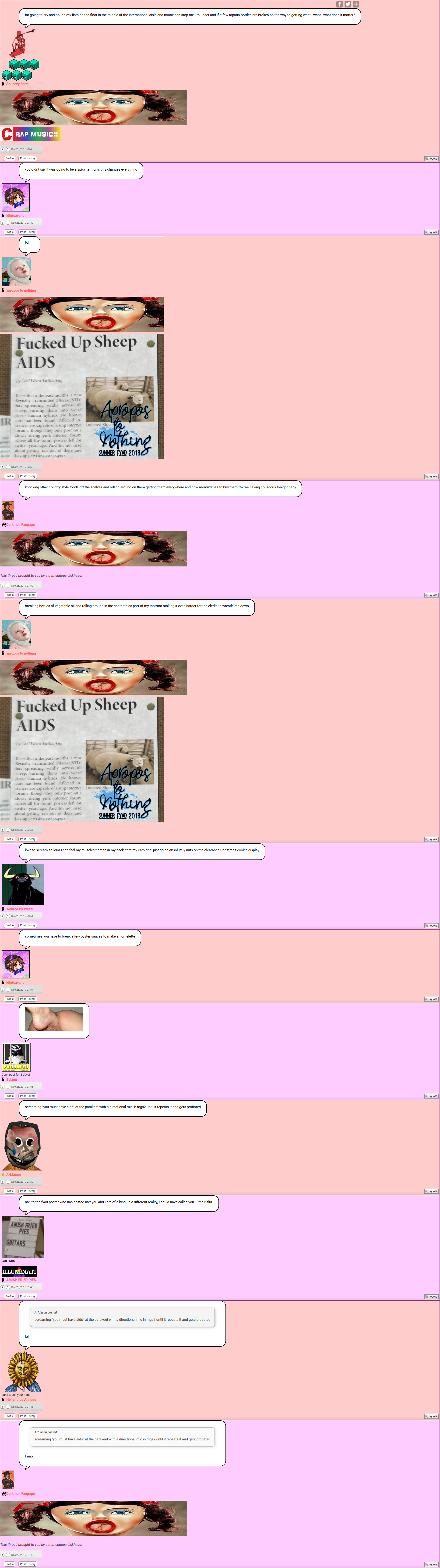Image resolution: width=440 pixels, height=1568 pixels.
Task: Share thread via the Facebook icon
Action: [x=340, y=4]
